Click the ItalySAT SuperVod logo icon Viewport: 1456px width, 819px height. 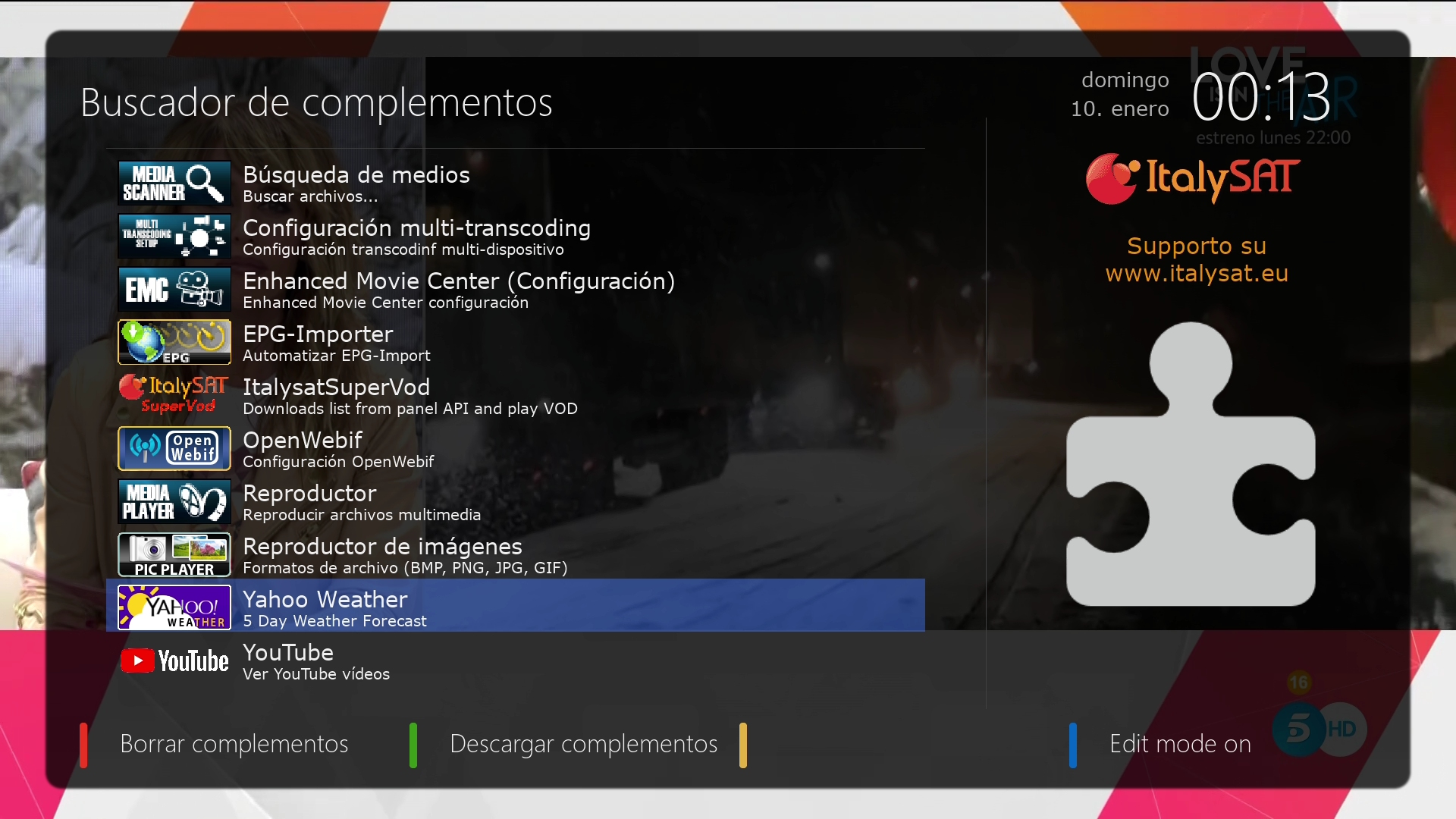[x=174, y=395]
